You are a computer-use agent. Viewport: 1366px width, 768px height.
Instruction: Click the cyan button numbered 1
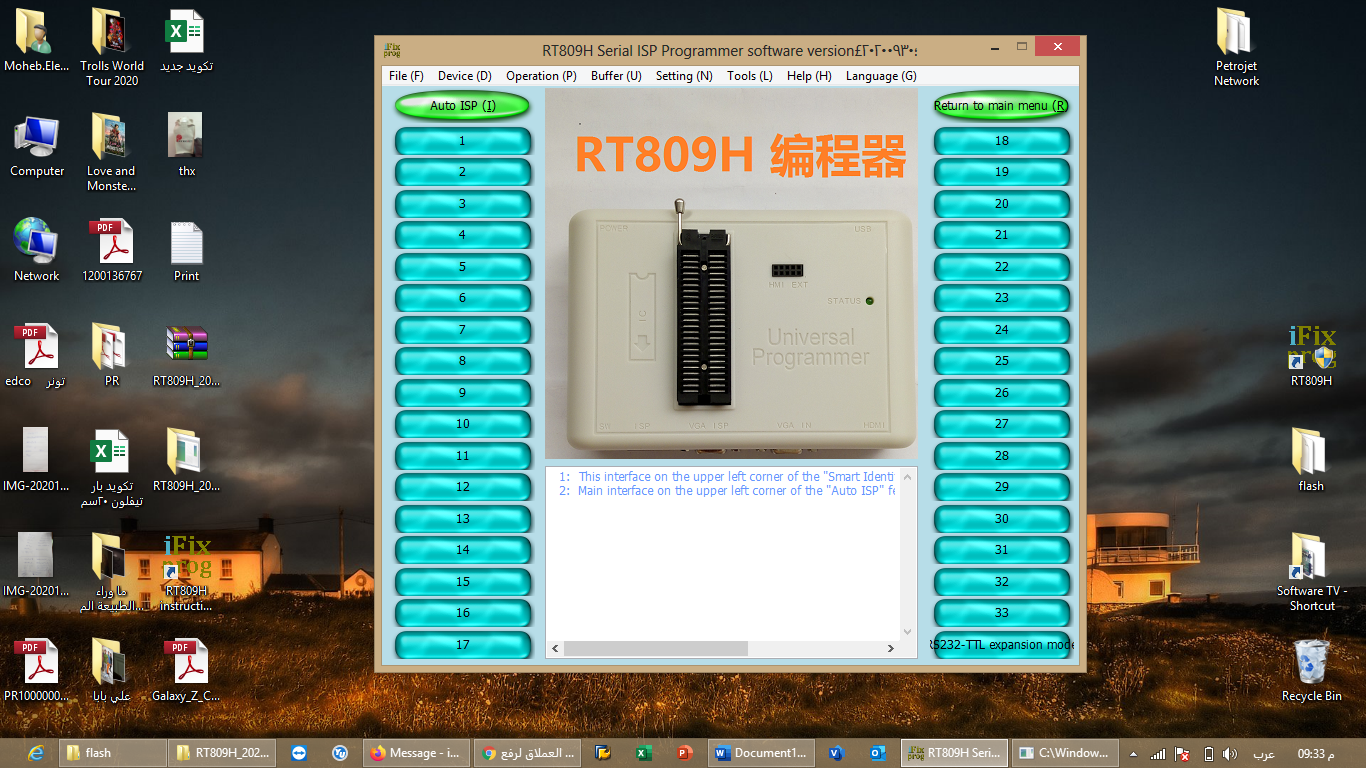462,141
